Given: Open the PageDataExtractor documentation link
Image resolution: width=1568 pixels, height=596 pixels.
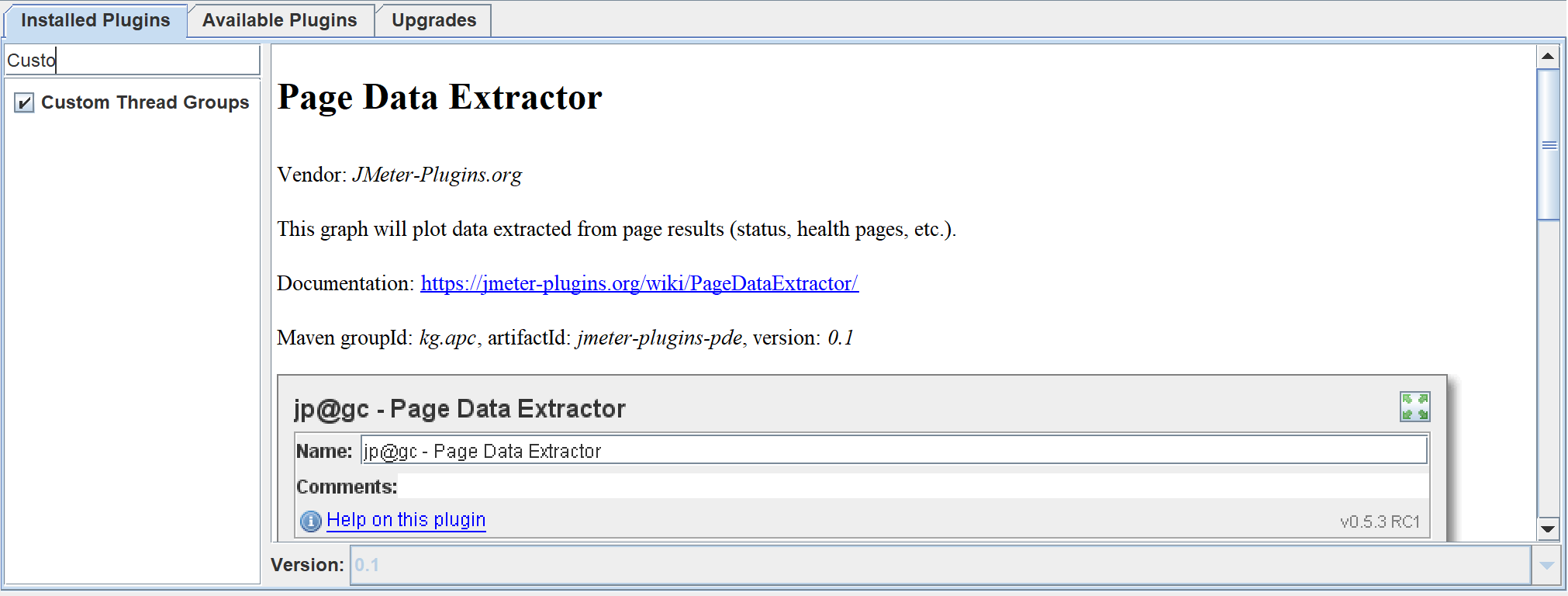Looking at the screenshot, I should coord(639,283).
